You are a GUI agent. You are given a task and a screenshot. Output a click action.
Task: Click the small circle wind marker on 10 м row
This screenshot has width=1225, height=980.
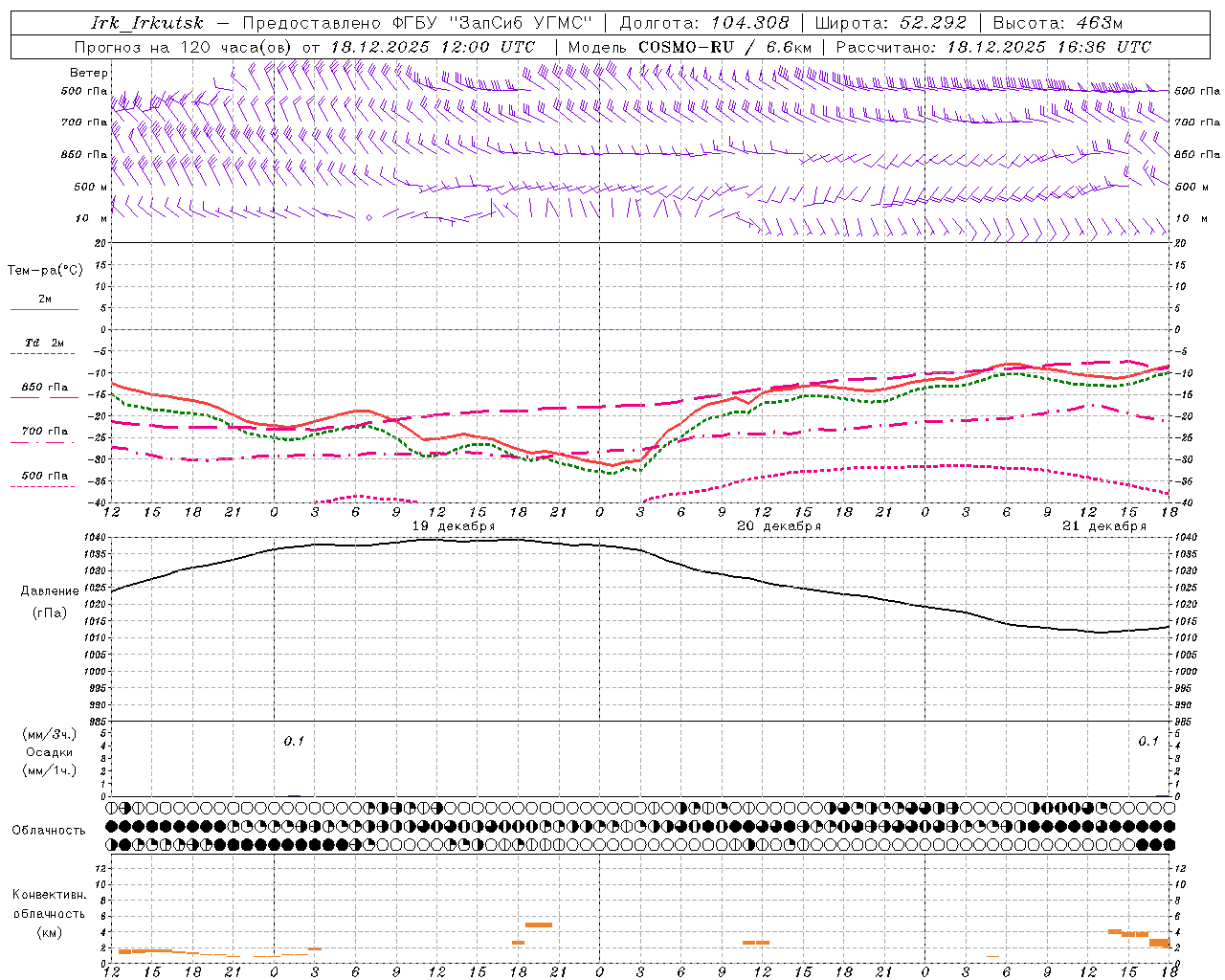pos(369,218)
